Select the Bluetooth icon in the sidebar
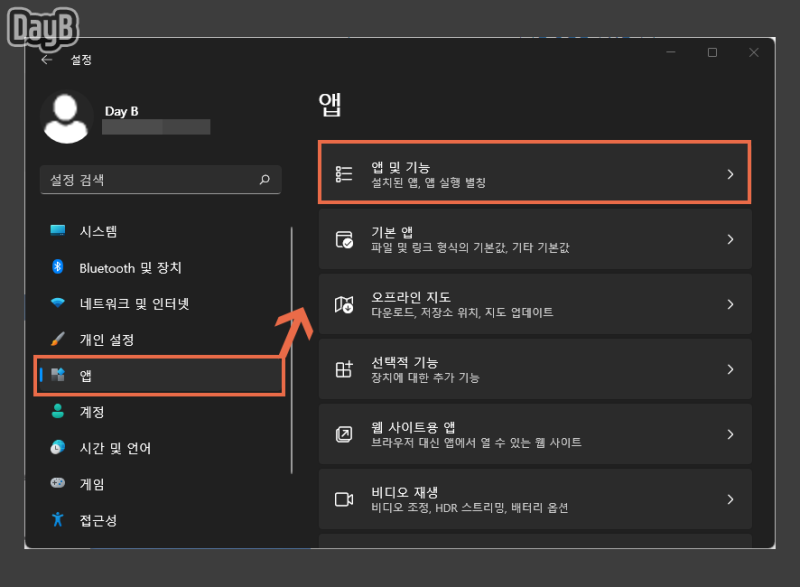800x587 pixels. (x=58, y=267)
